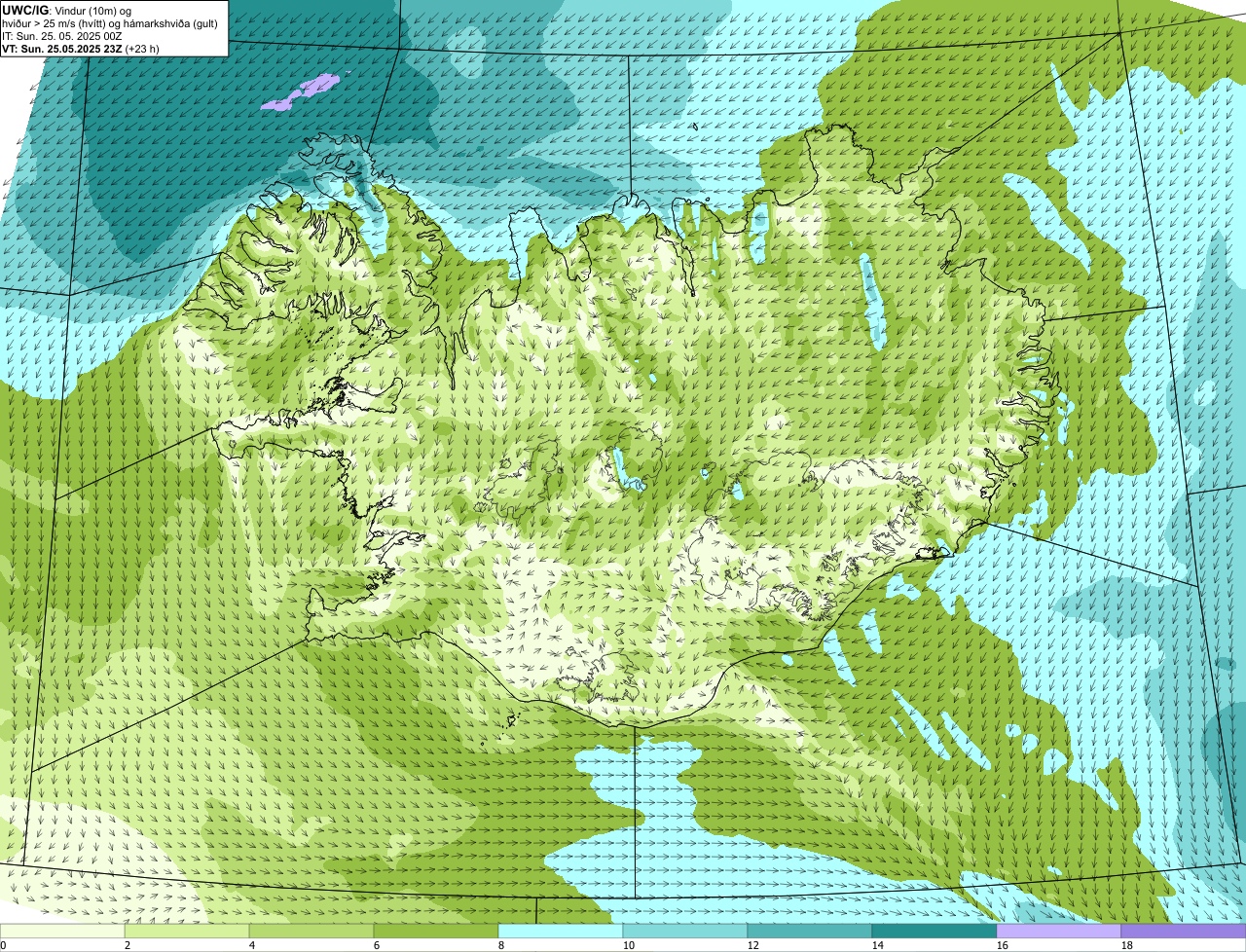Click the legend scale label "6"

377,945
